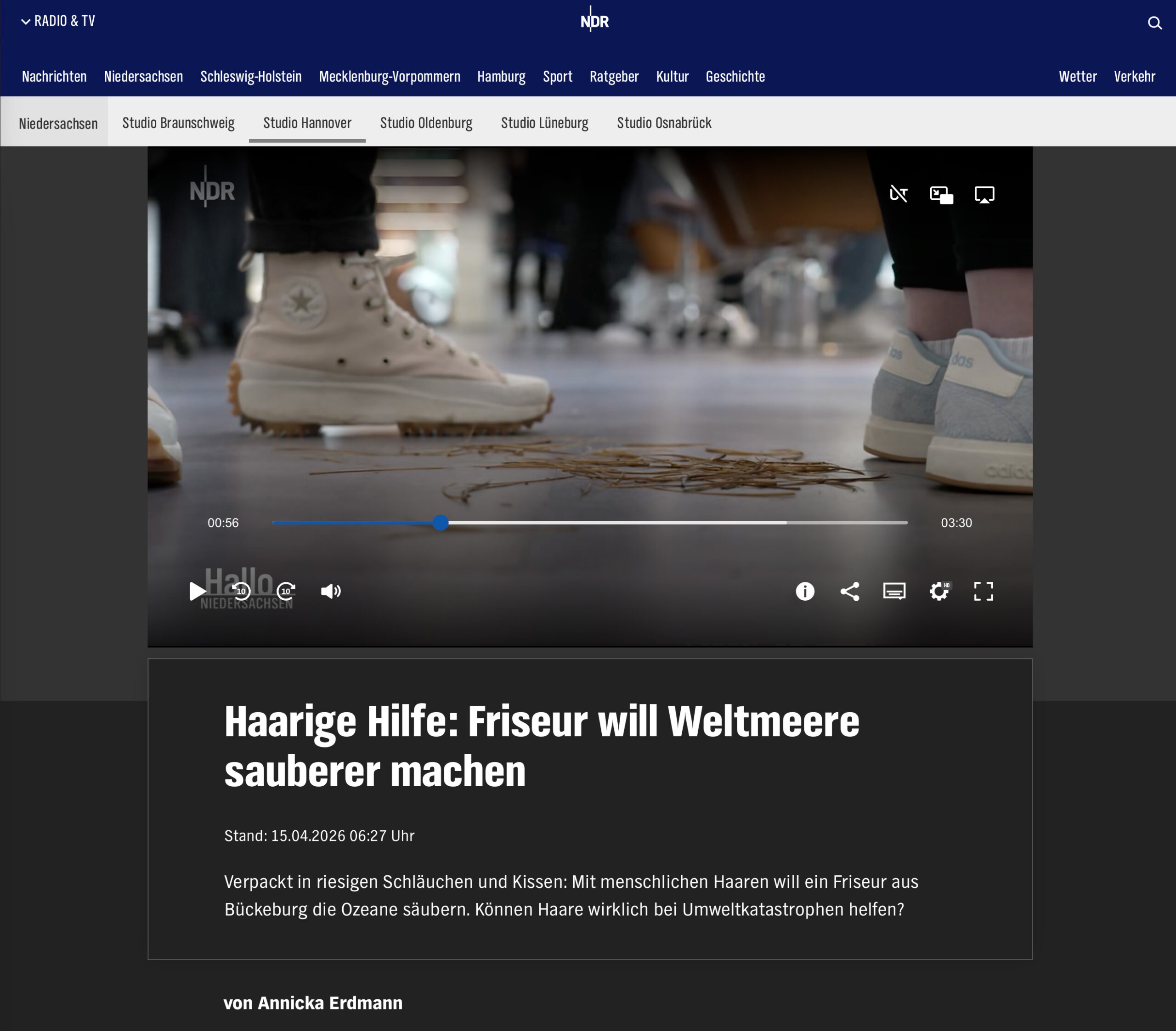Expand the RADIO & TV dropdown
The width and height of the screenshot is (1176, 1031).
(x=57, y=21)
